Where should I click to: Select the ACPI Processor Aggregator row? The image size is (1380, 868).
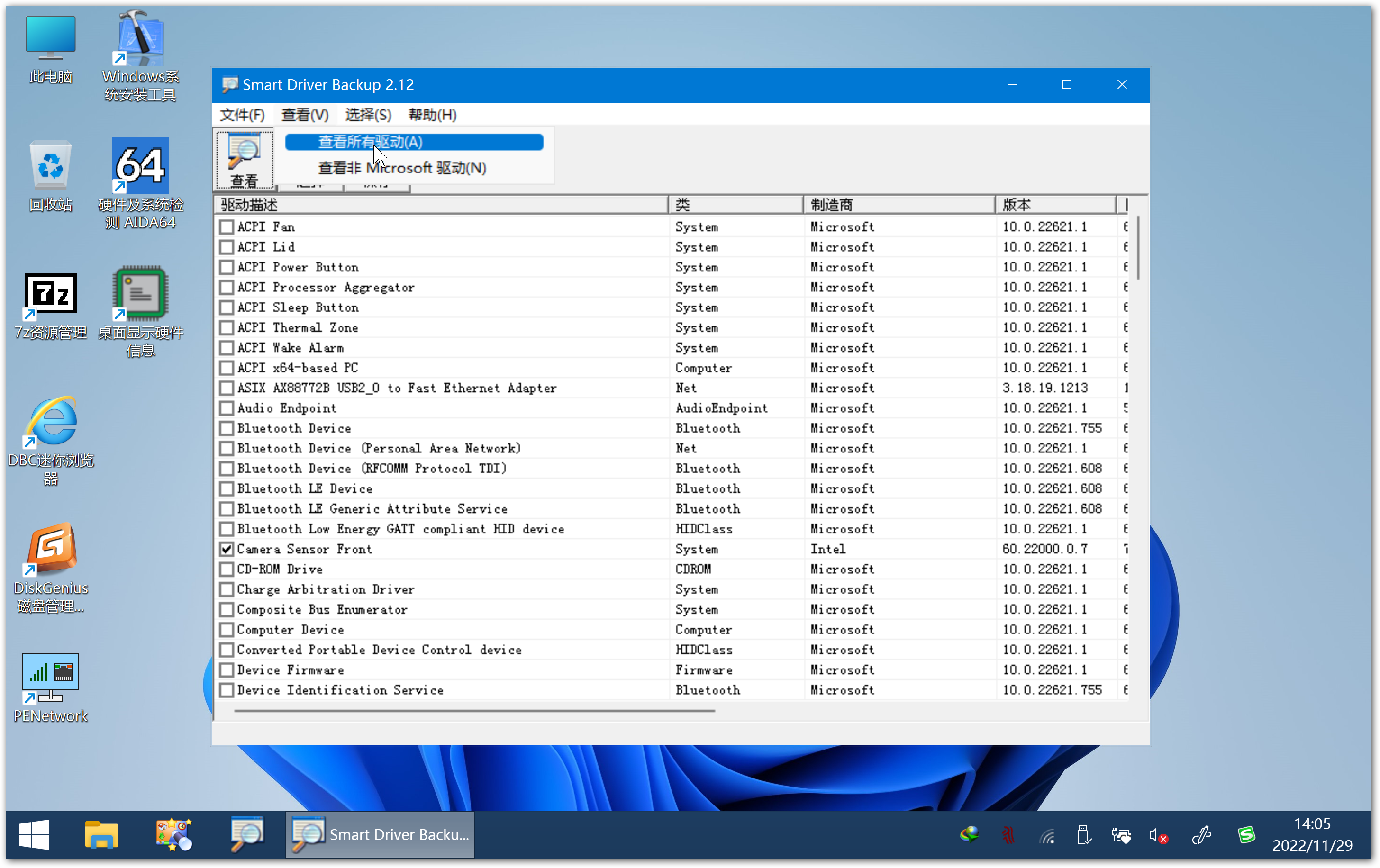click(x=671, y=288)
